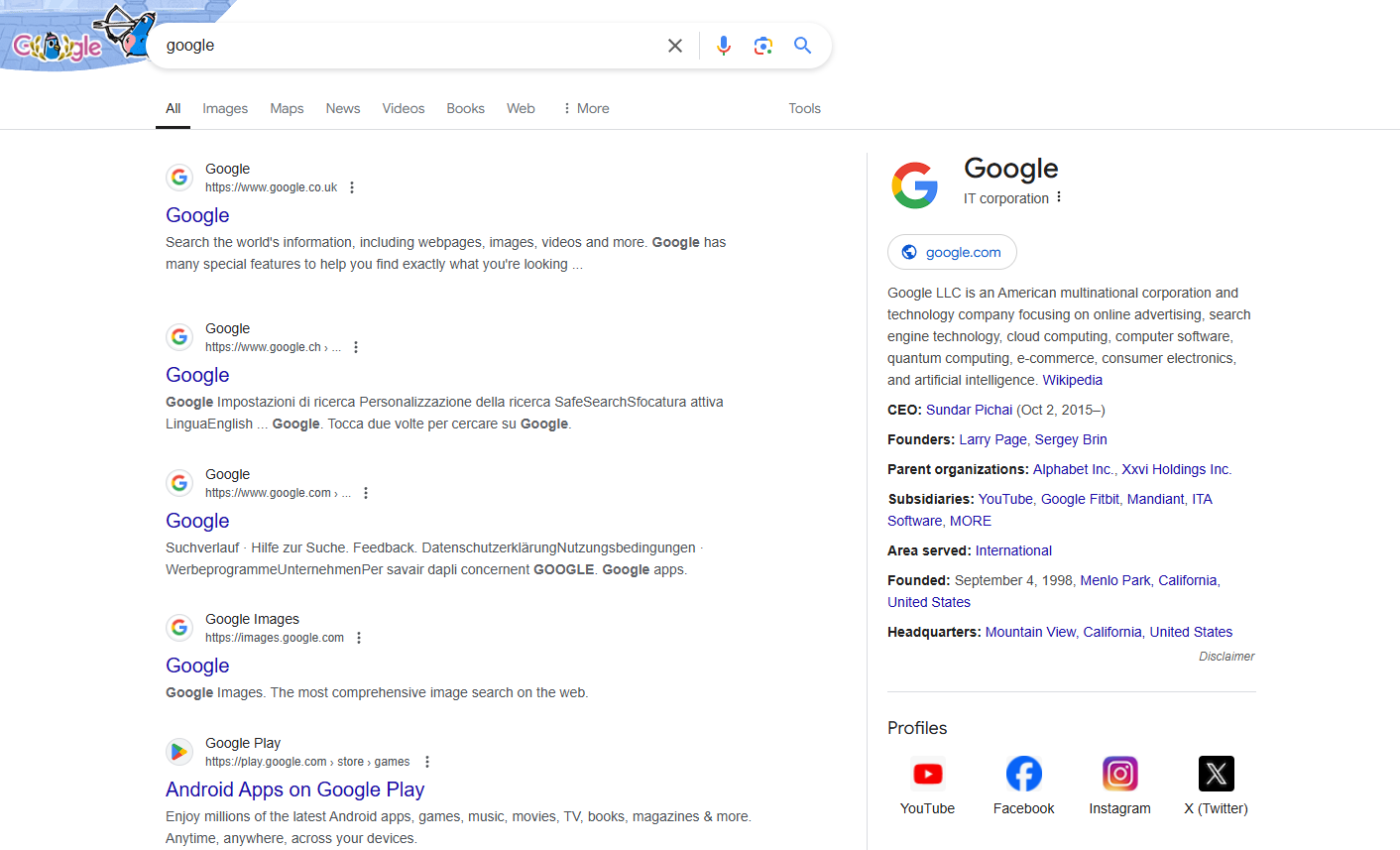
Task: Click the large Google G logo in knowledge panel
Action: 914,184
